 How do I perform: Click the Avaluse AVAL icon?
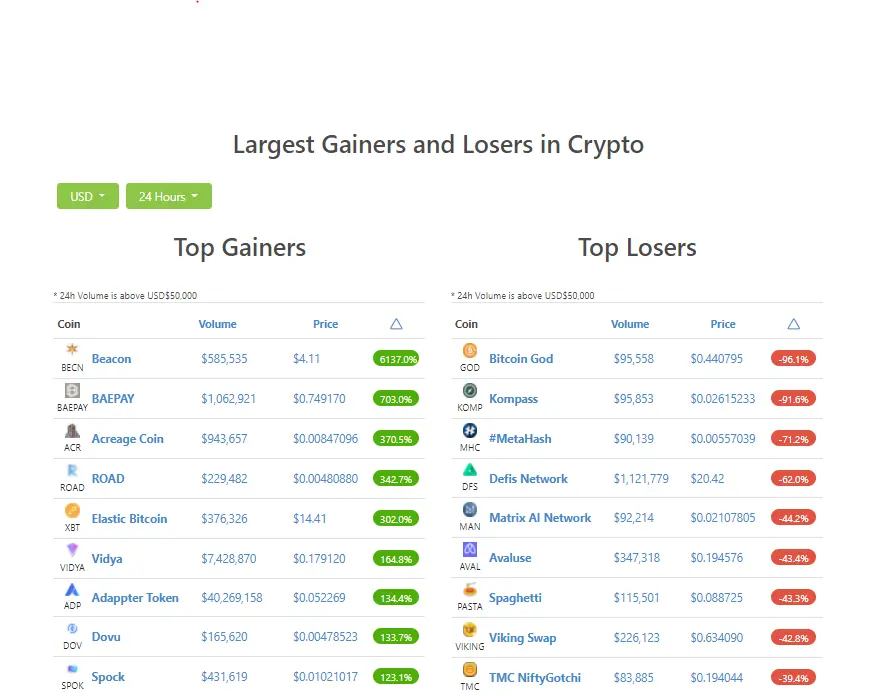pos(469,549)
